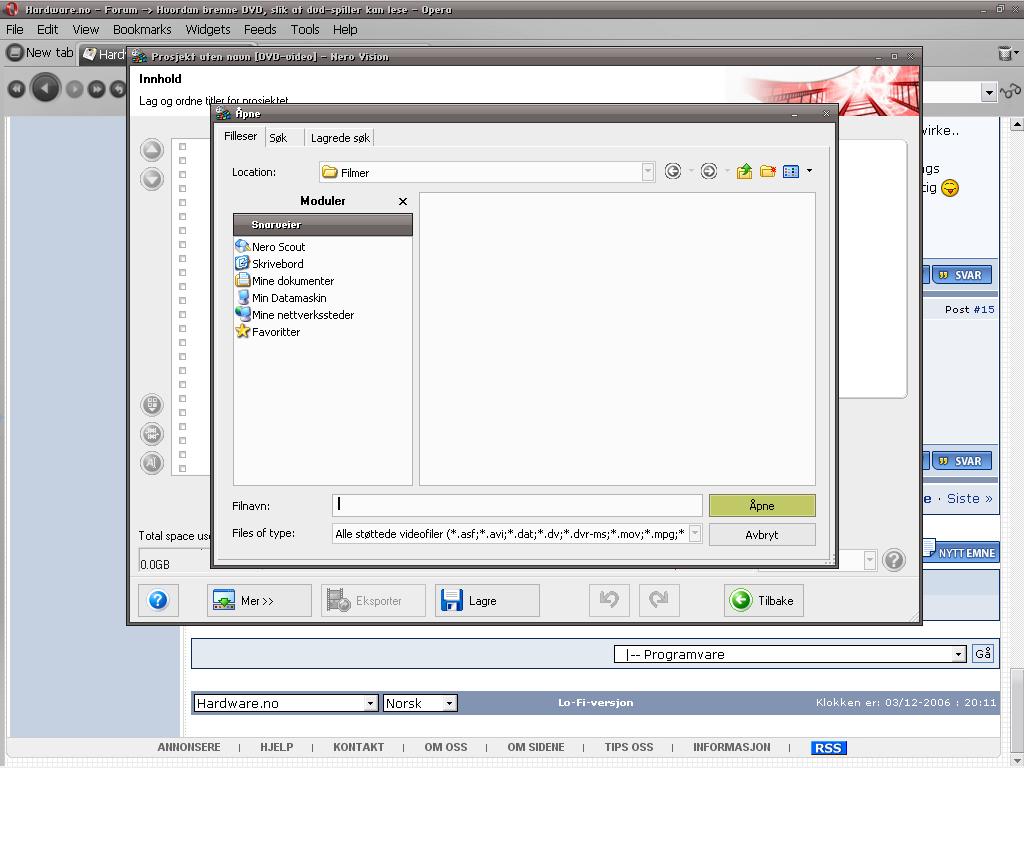Close the Moduler panel
The image size is (1036, 851).
click(x=403, y=202)
